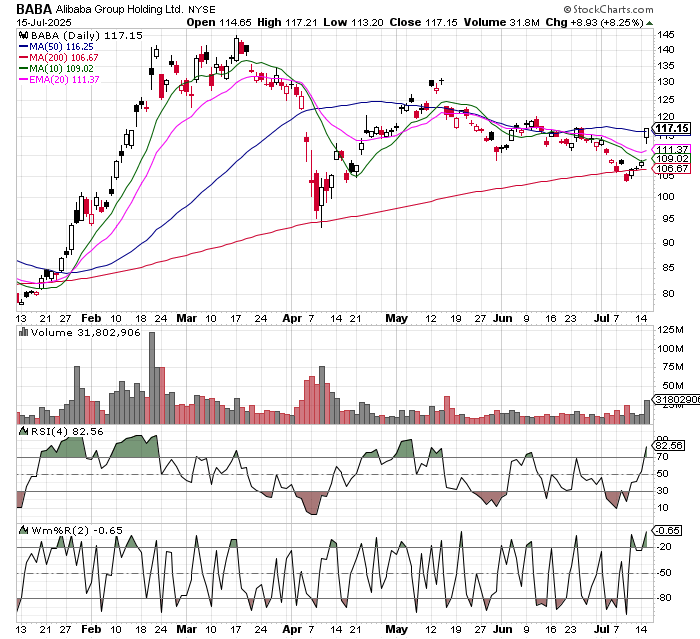
Task: Click the 130 price axis label
Action: (x=665, y=82)
